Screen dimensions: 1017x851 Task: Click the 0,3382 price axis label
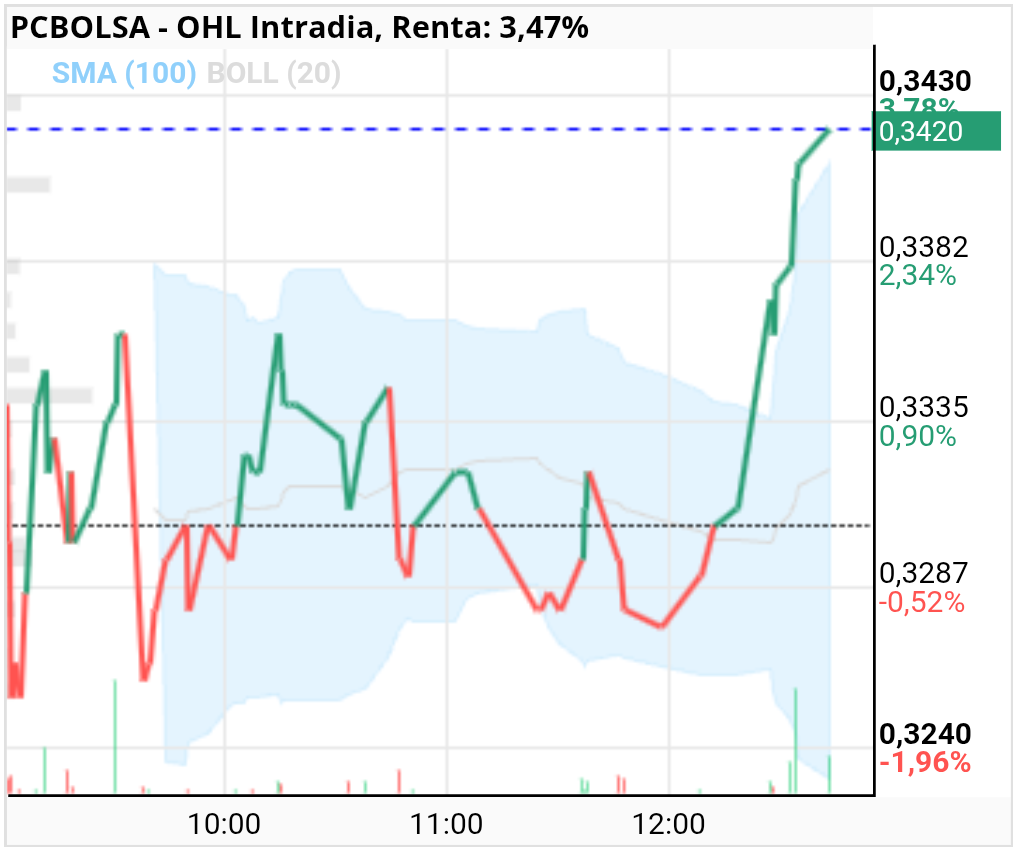coord(924,248)
